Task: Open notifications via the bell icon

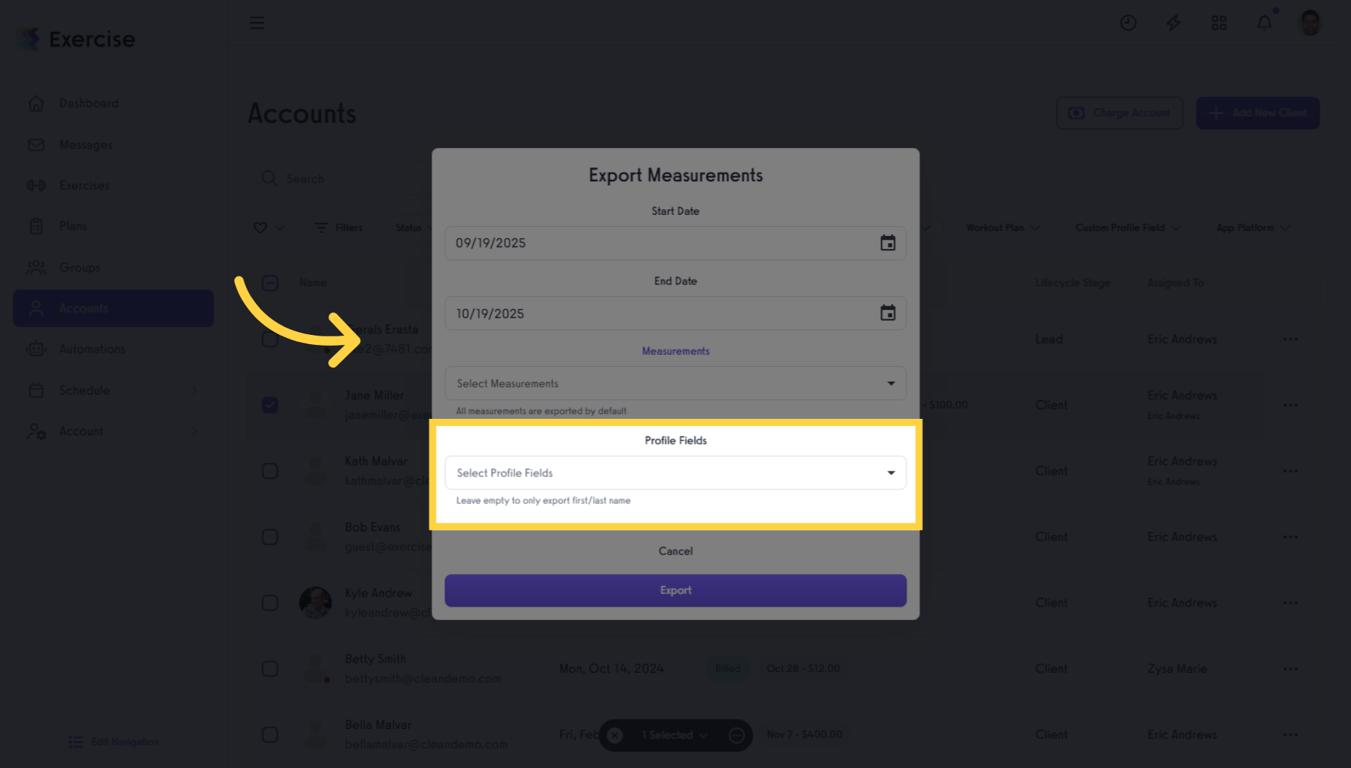Action: [1264, 22]
